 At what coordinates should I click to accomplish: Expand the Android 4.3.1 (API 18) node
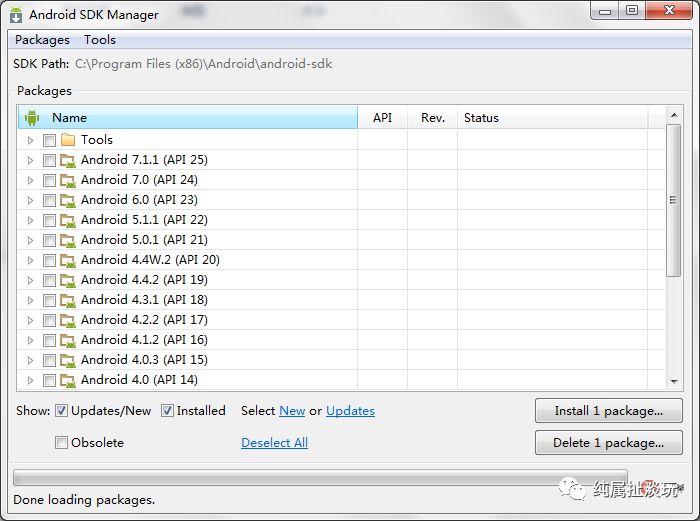[30, 300]
